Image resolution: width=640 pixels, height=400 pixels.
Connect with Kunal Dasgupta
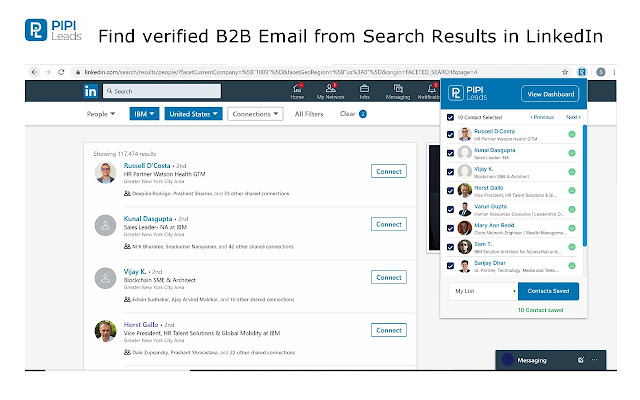[x=389, y=224]
